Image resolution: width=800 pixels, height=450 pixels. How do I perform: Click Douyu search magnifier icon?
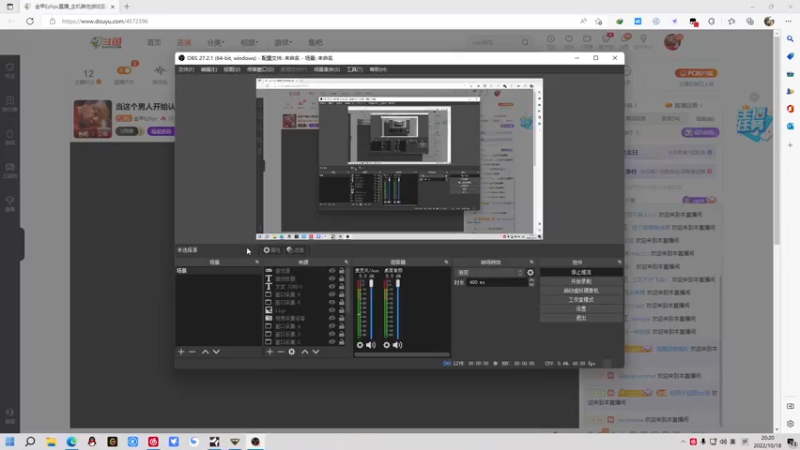tap(525, 42)
